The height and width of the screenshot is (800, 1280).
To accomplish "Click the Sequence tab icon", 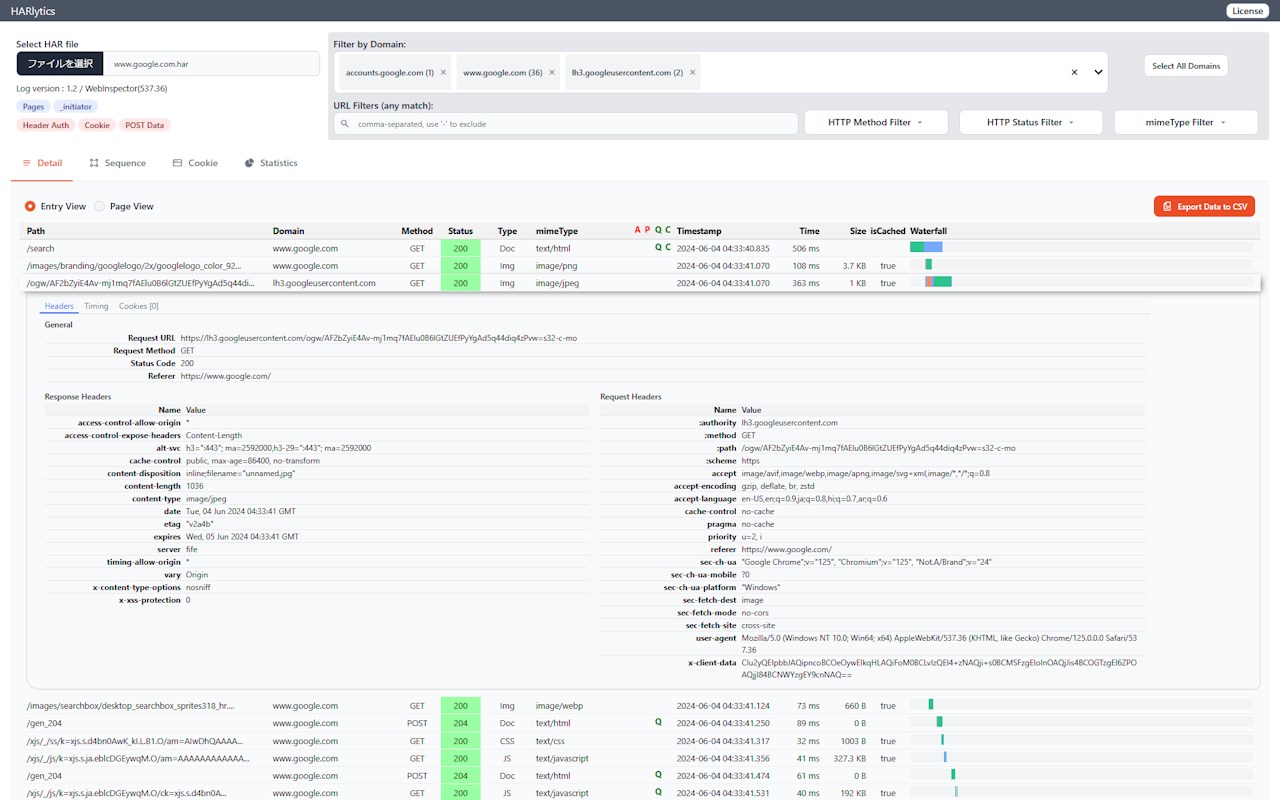I will (94, 163).
